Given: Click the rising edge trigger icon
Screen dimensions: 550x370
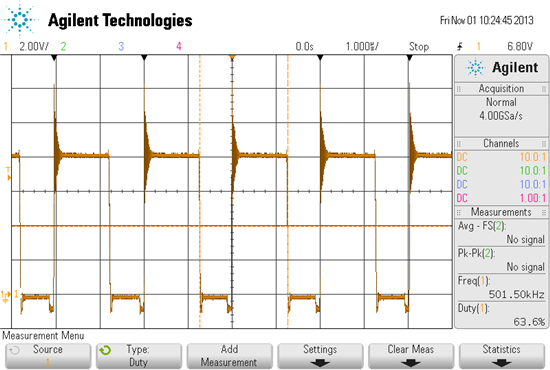Looking at the screenshot, I should coord(460,46).
